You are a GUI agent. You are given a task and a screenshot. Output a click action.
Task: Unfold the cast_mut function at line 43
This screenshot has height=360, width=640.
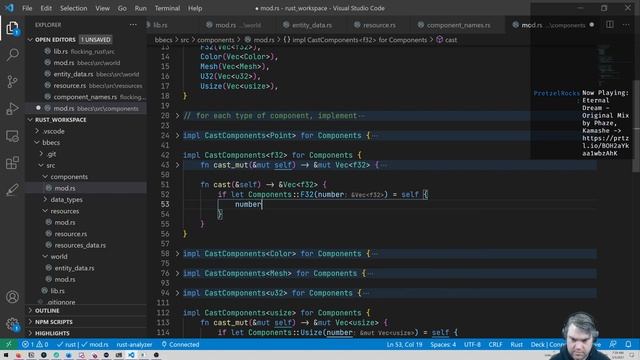178,165
